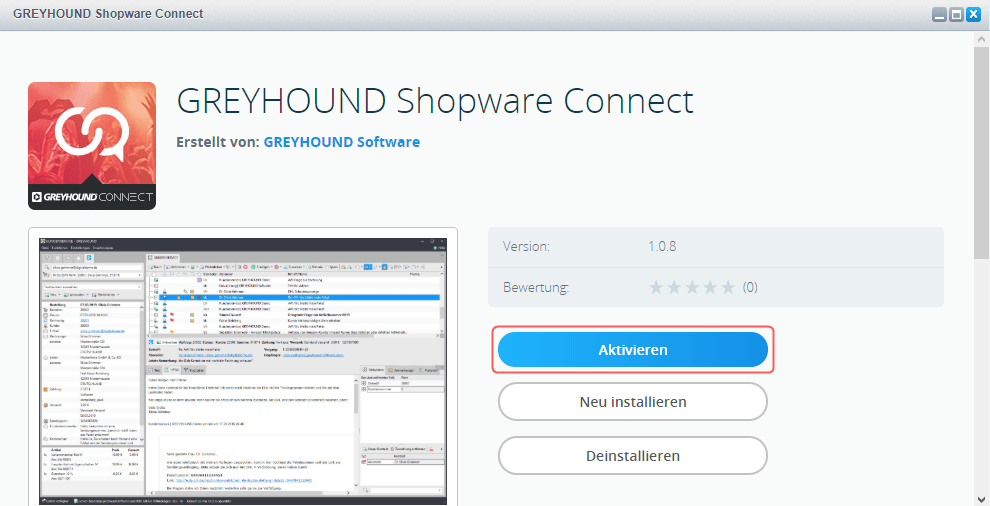This screenshot has width=990, height=506.
Task: Click the version number 1.0.8
Action: [662, 246]
